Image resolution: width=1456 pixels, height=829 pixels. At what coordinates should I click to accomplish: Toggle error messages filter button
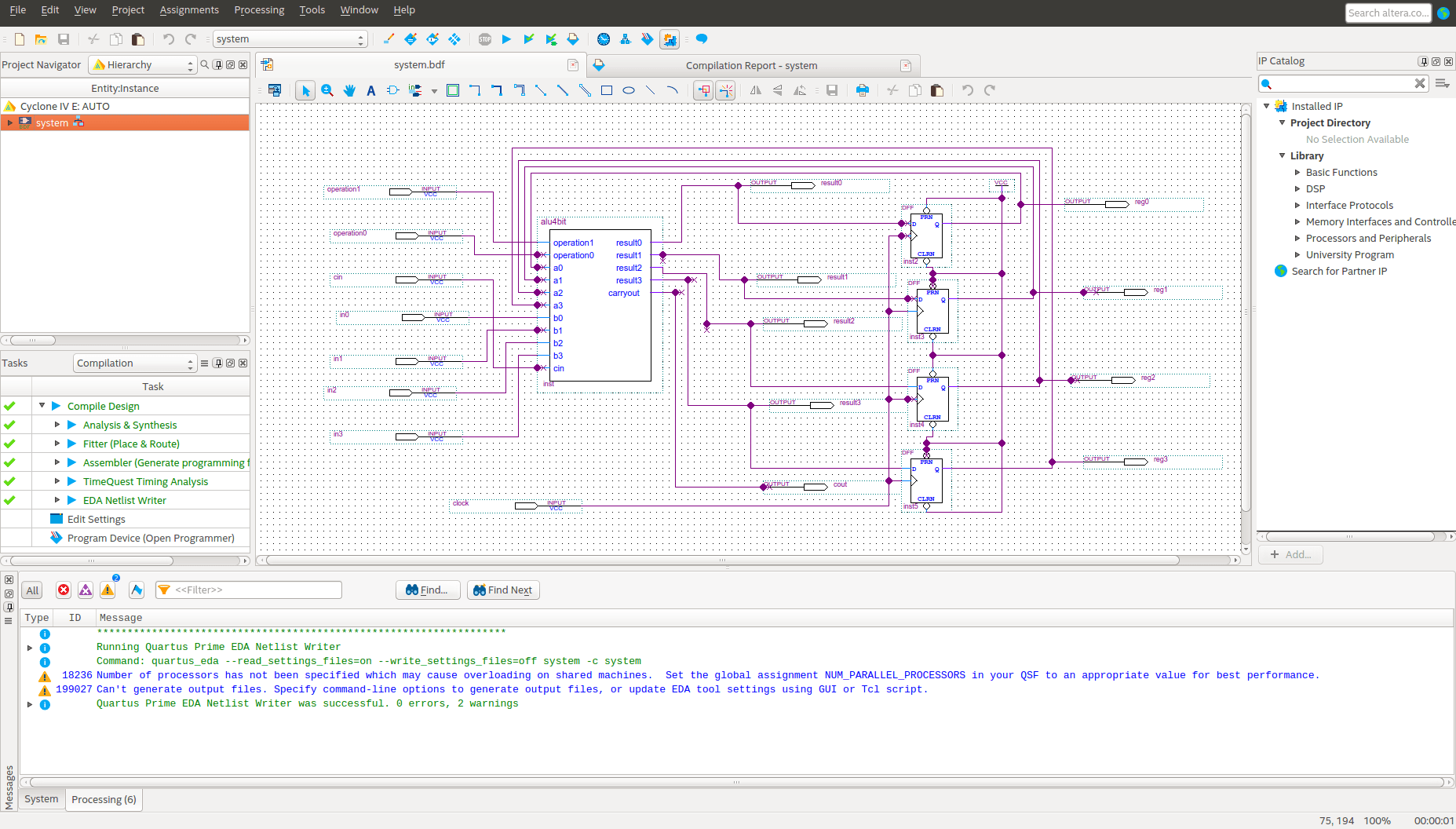tap(64, 590)
